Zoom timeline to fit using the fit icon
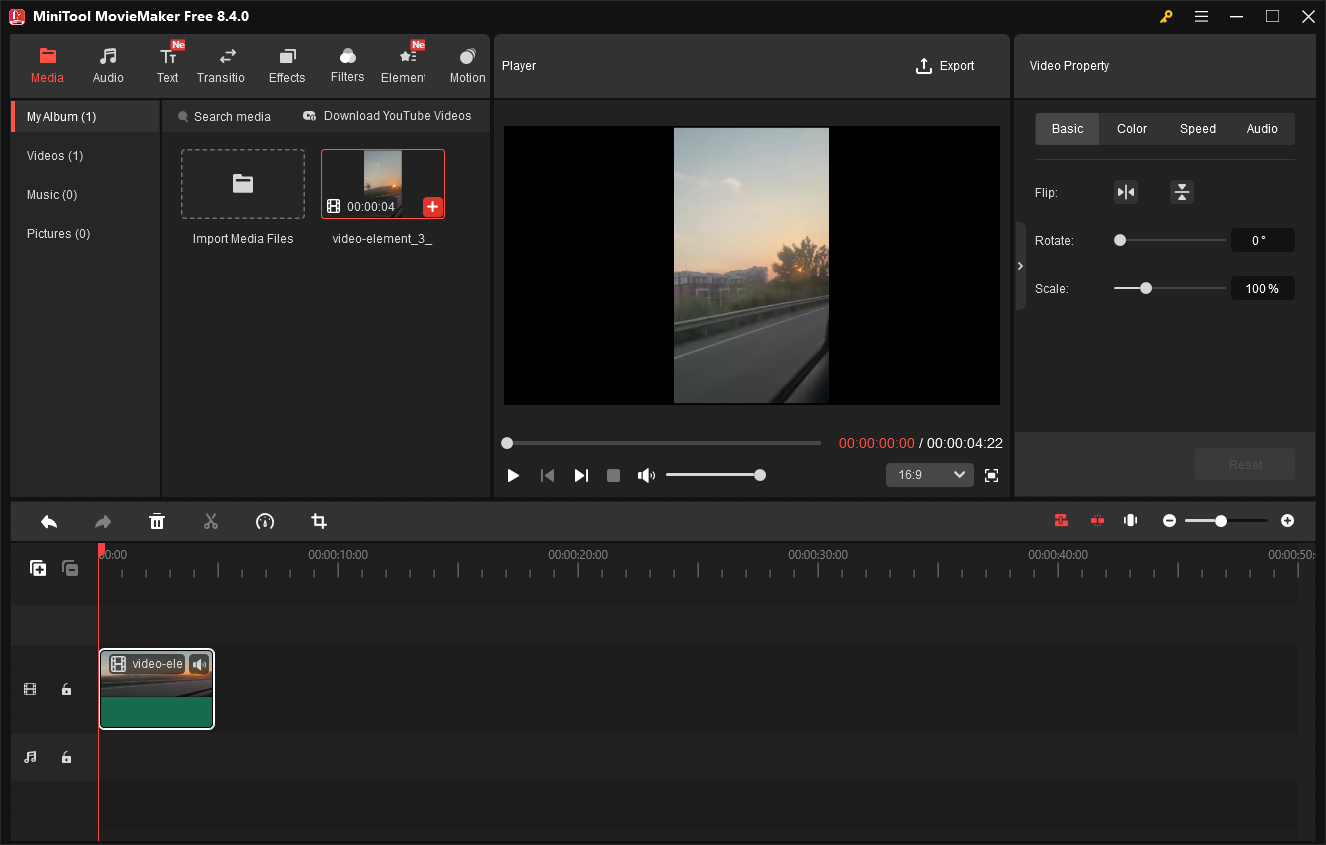Viewport: 1326px width, 845px height. click(1130, 520)
